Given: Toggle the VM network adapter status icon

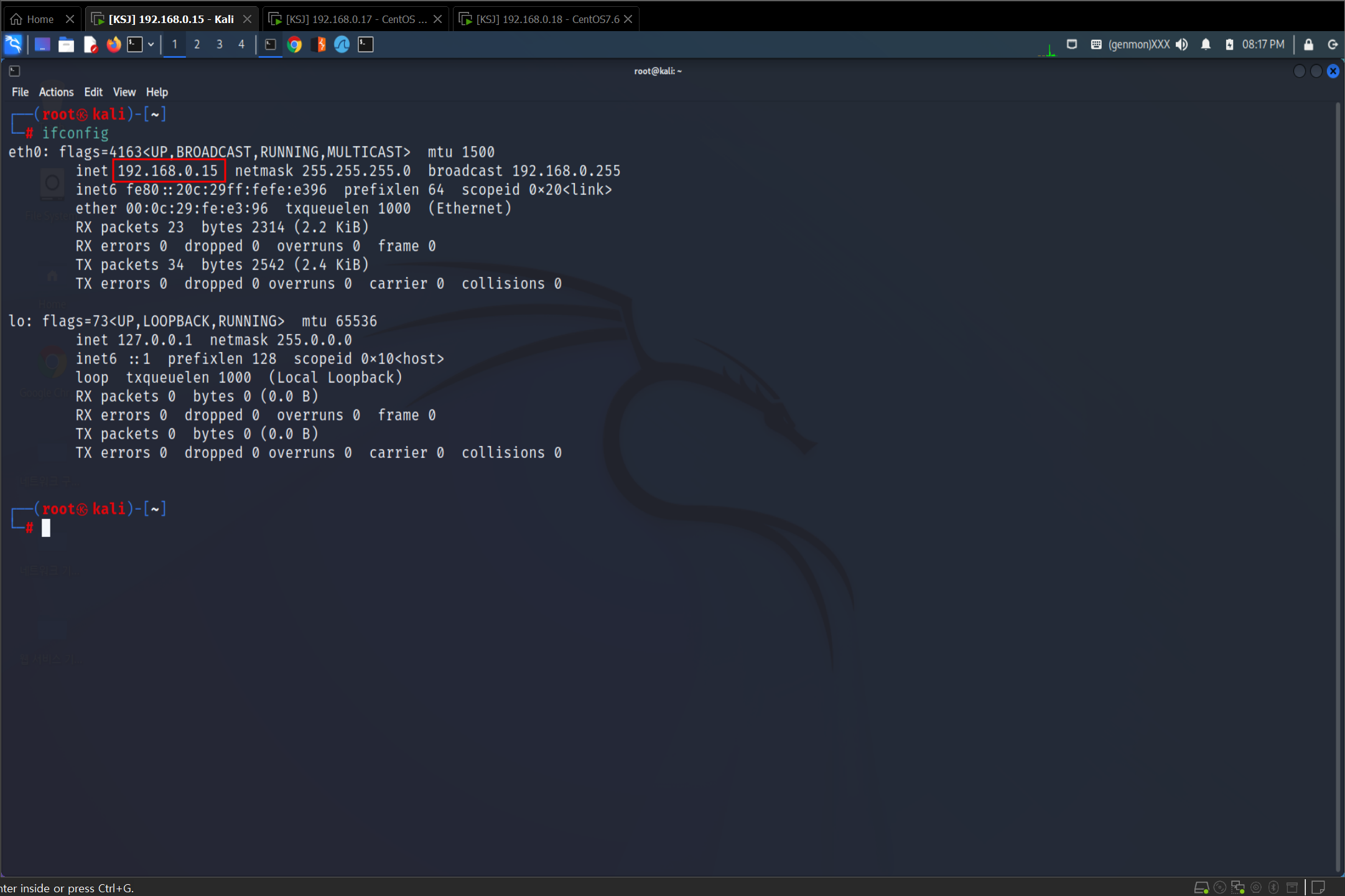Looking at the screenshot, I should [x=1237, y=887].
